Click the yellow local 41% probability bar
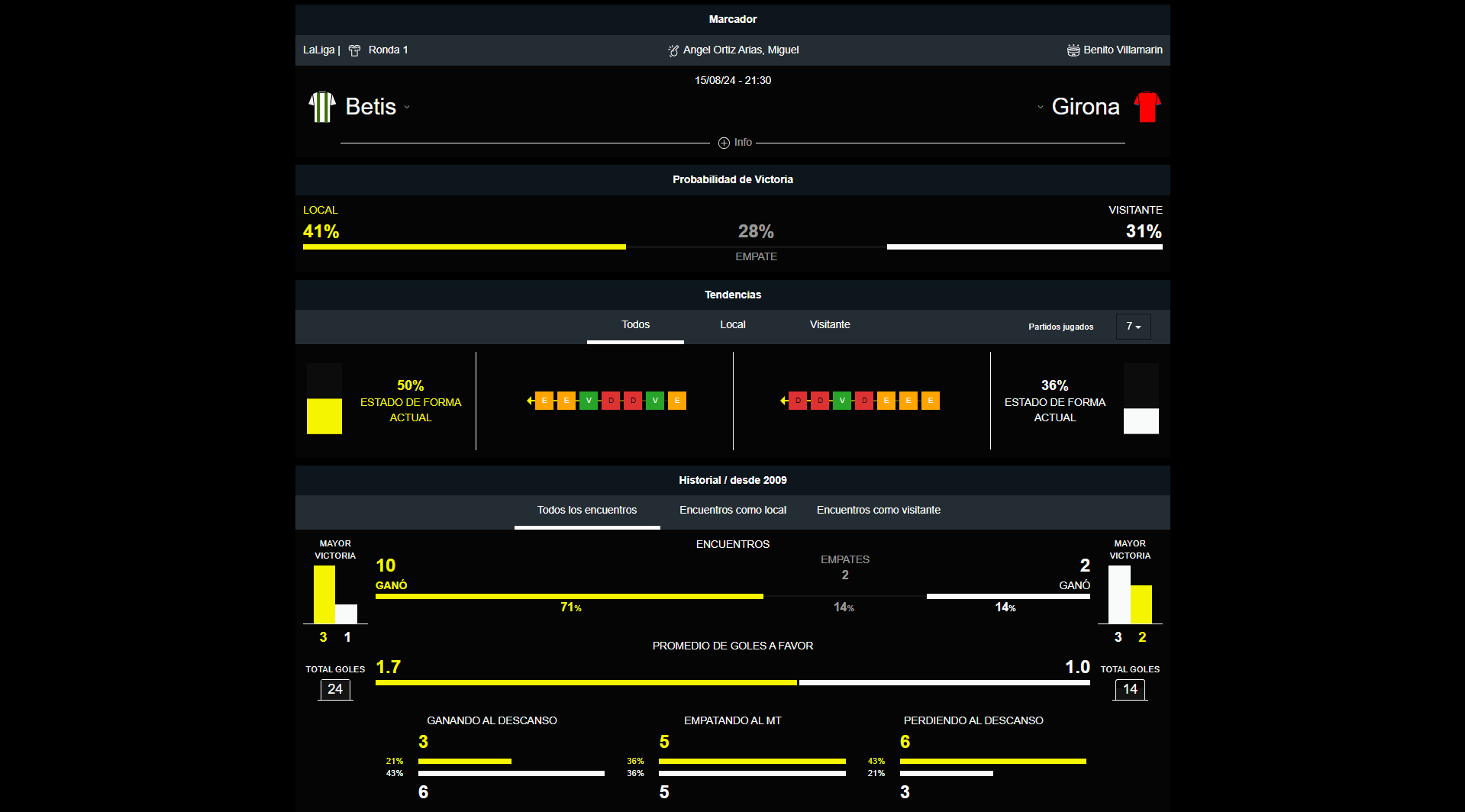This screenshot has height=812, width=1465. pyautogui.click(x=464, y=247)
